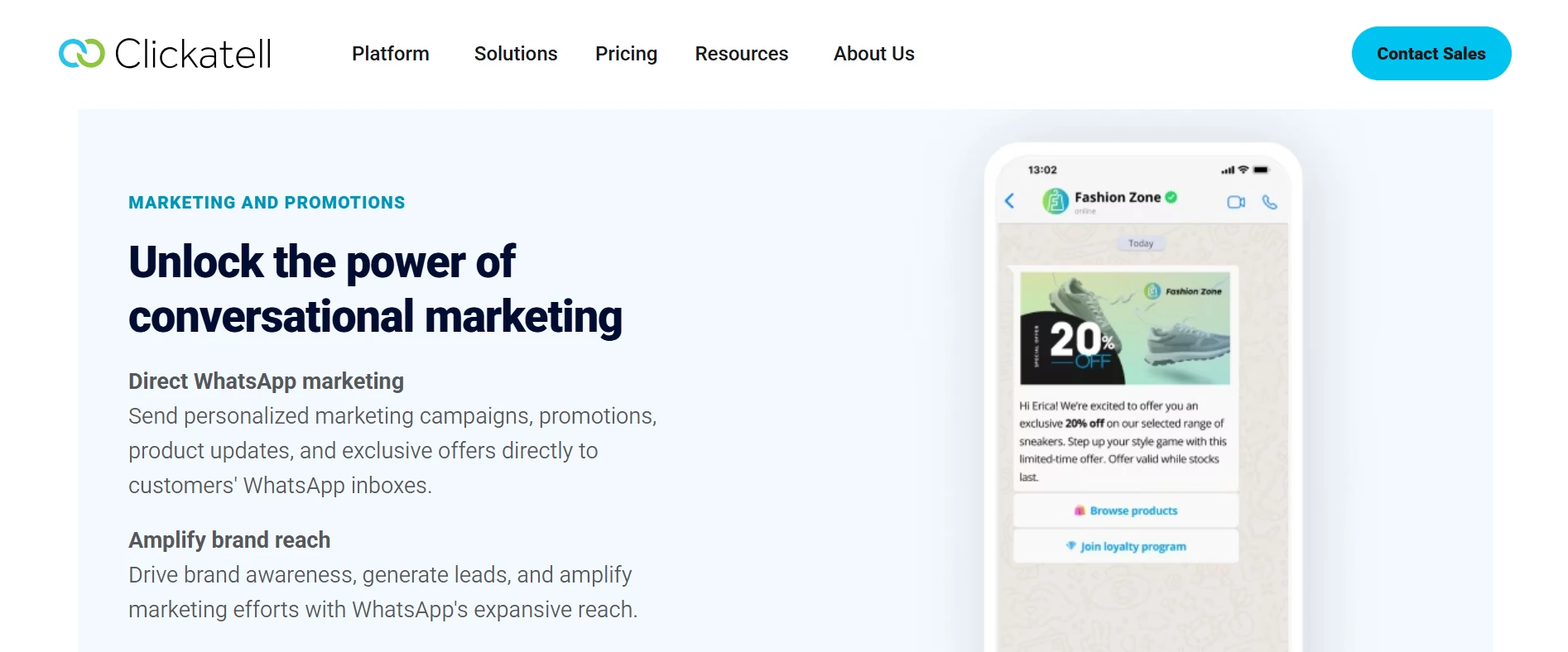Click the 20% off sneaker promo image
1568x652 pixels.
(1124, 328)
